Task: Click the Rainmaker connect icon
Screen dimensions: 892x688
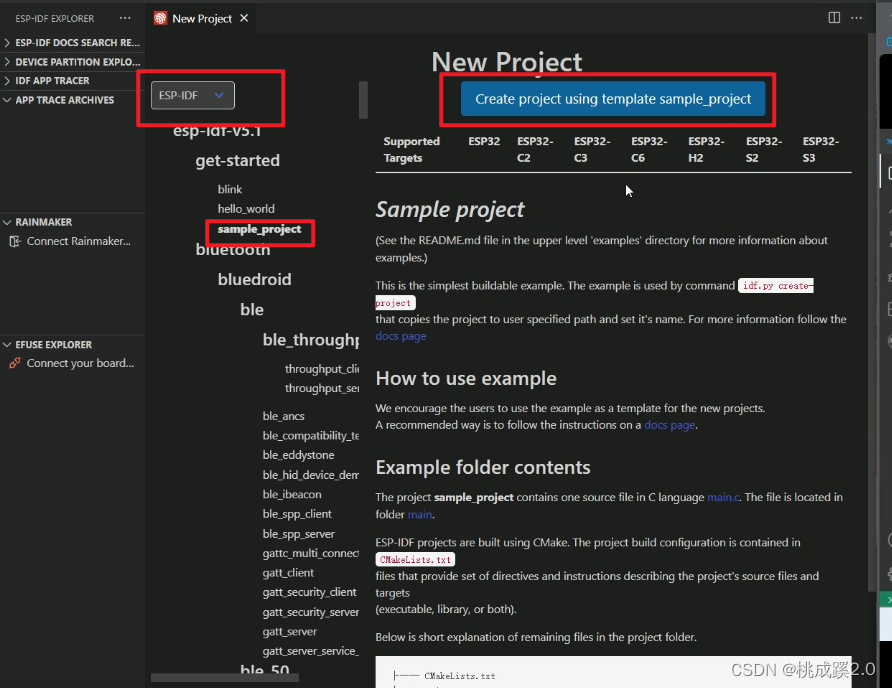Action: 15,241
